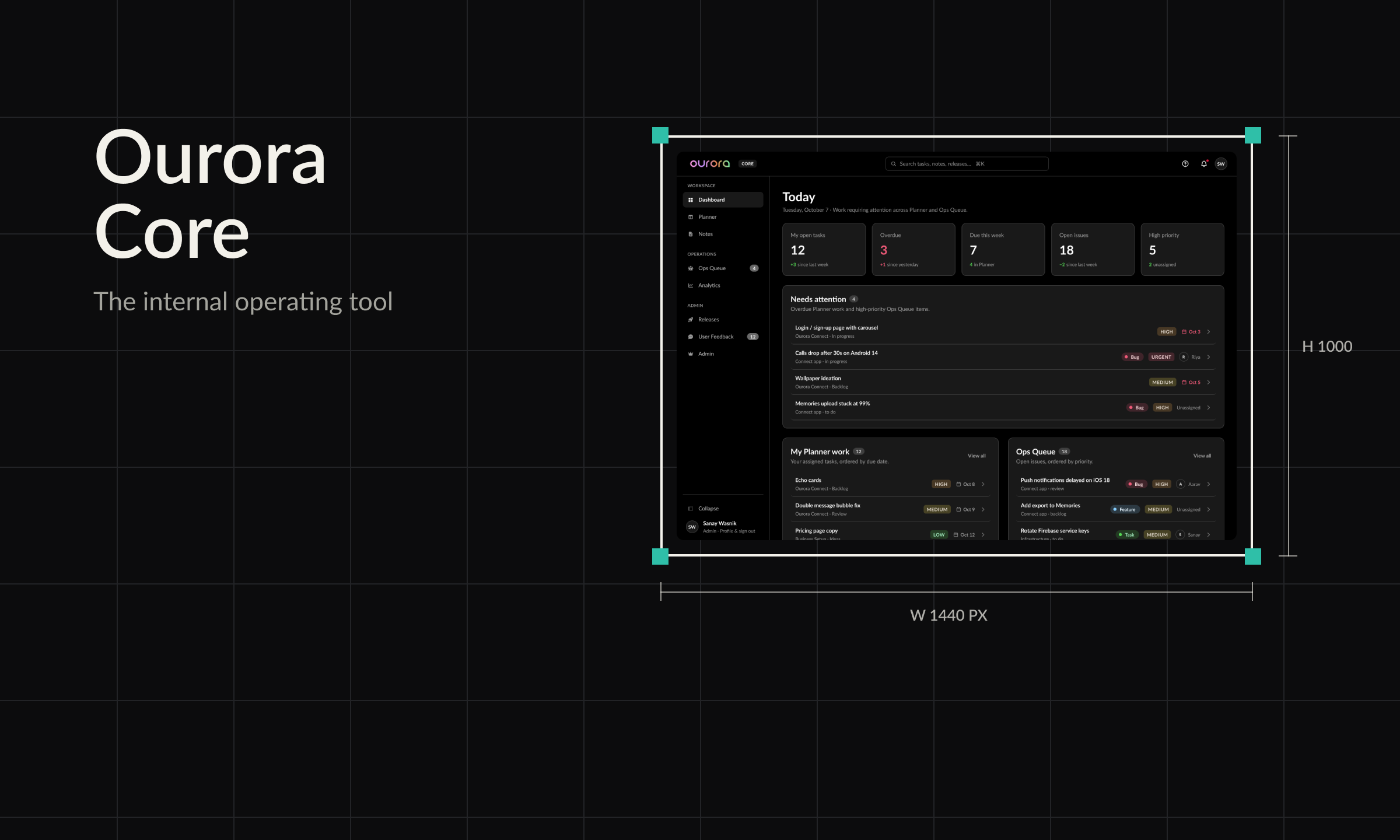Open Notes from the sidebar
Image resolution: width=1400 pixels, height=840 pixels.
(x=723, y=234)
